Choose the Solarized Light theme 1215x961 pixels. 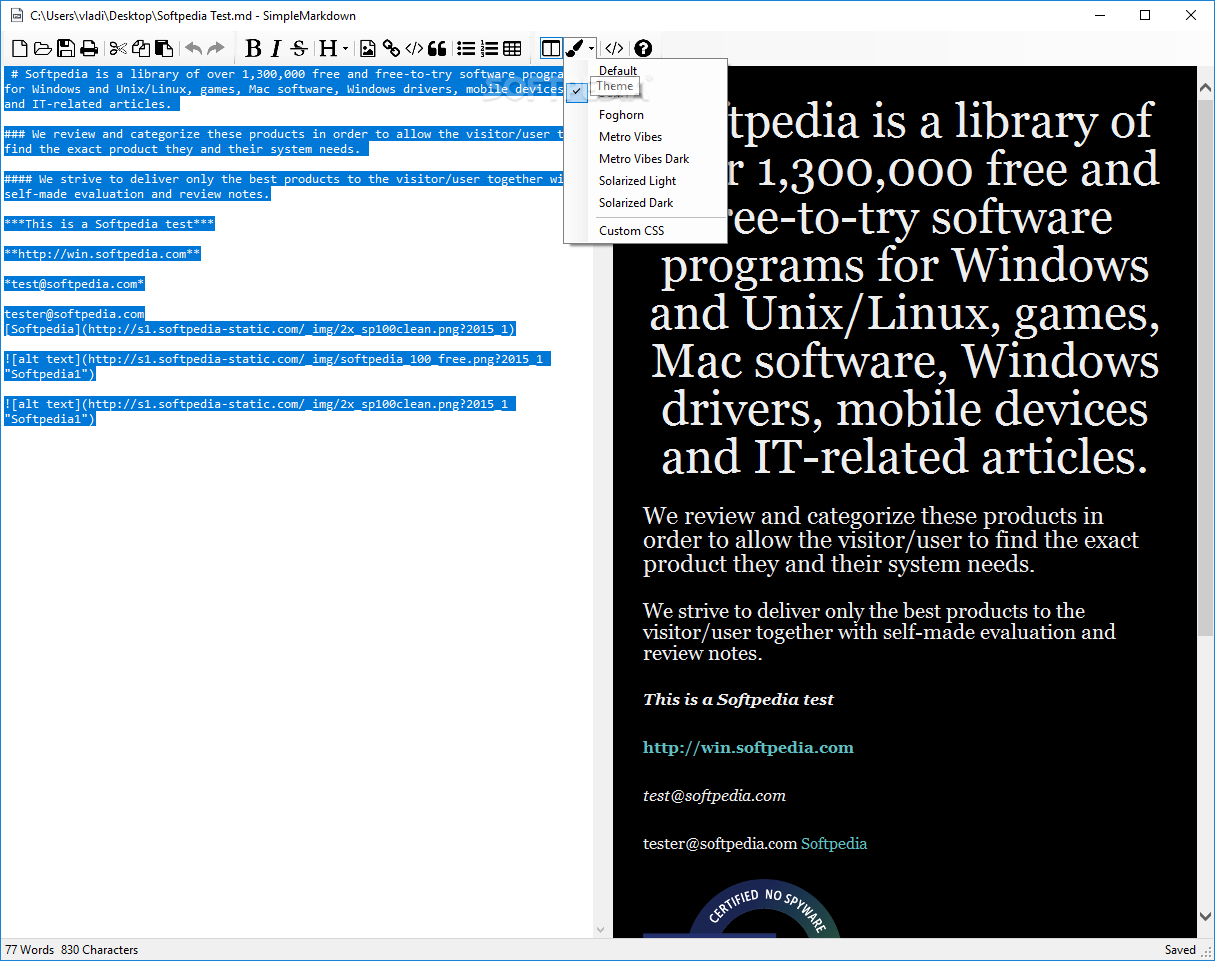(x=646, y=181)
